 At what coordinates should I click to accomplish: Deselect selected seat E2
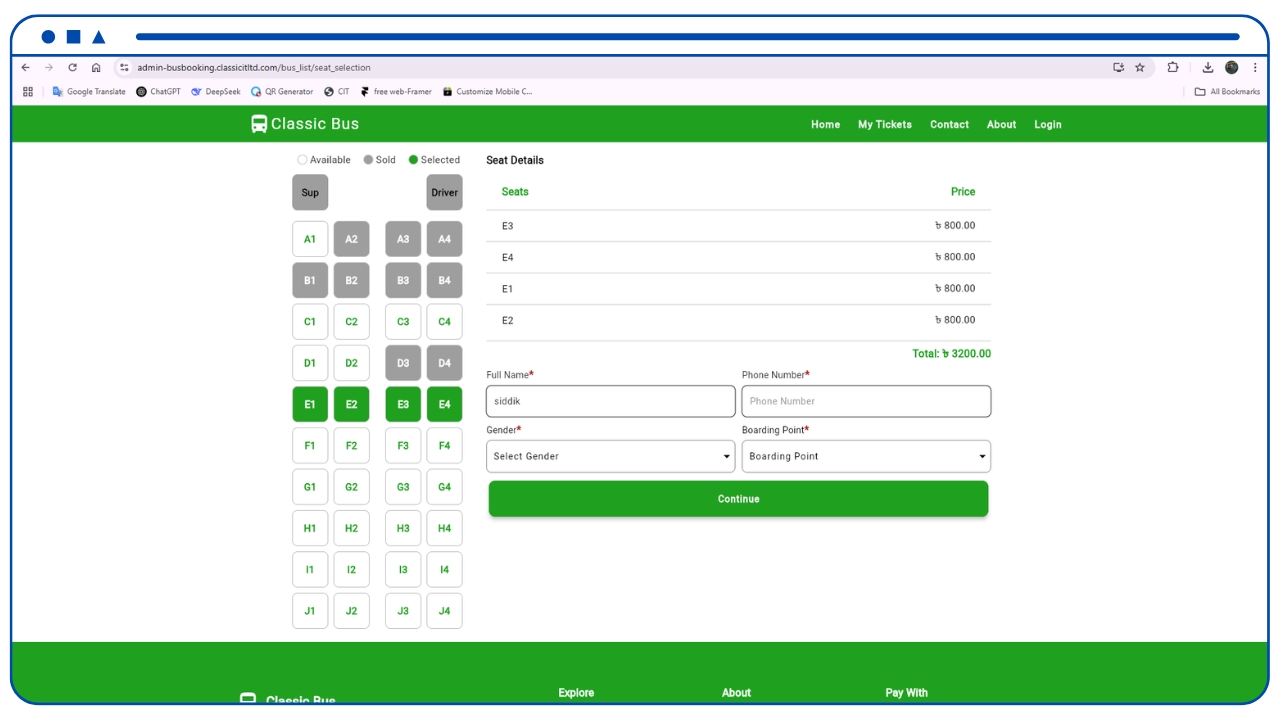pyautogui.click(x=351, y=404)
